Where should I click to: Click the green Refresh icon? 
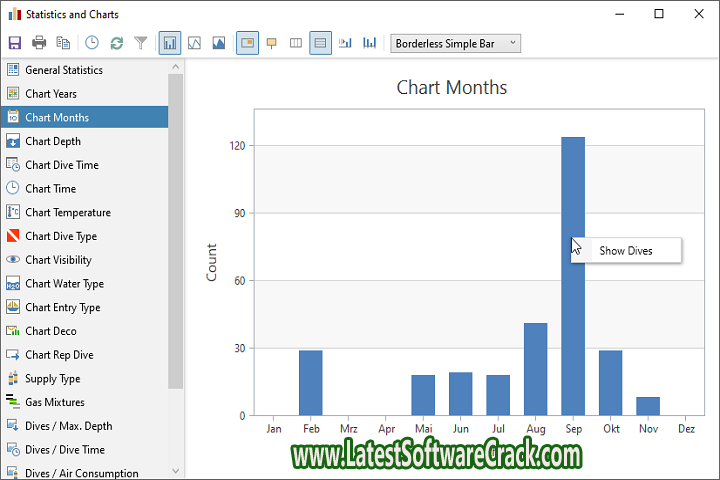tap(117, 43)
